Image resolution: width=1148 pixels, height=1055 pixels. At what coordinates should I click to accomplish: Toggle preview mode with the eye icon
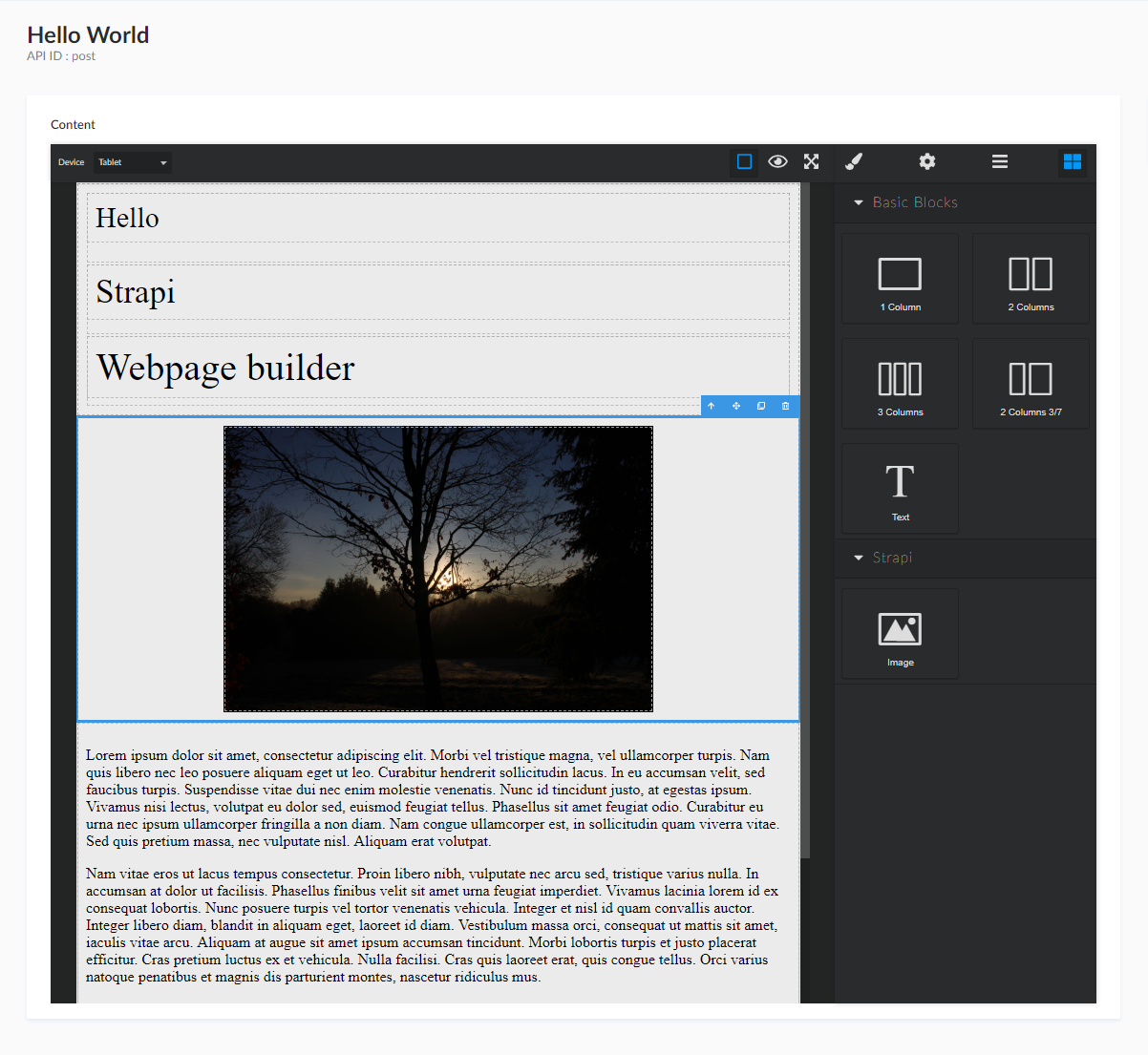[x=778, y=161]
